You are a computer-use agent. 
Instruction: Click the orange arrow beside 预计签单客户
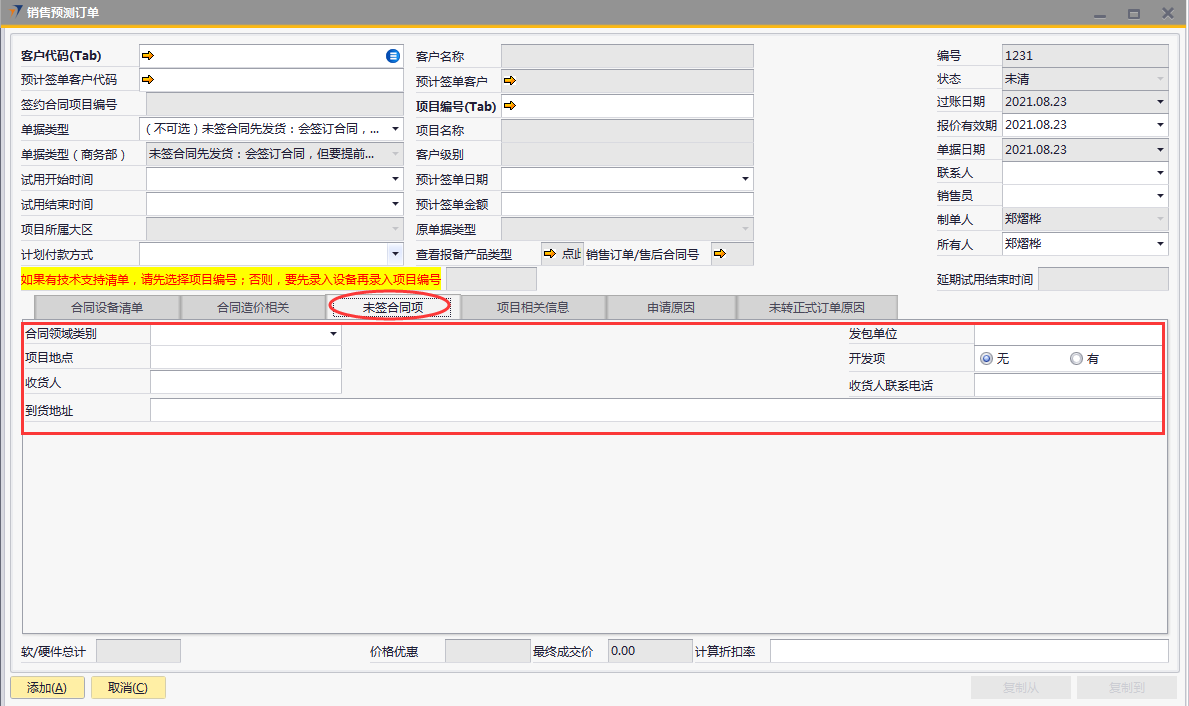tap(509, 81)
